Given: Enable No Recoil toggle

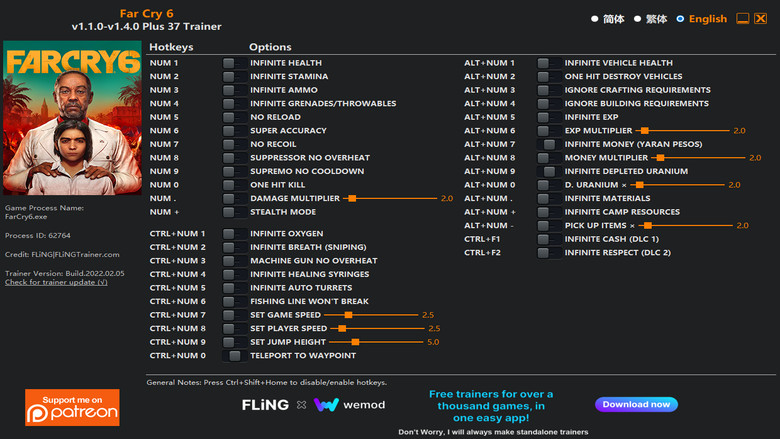Looking at the screenshot, I should (x=234, y=144).
